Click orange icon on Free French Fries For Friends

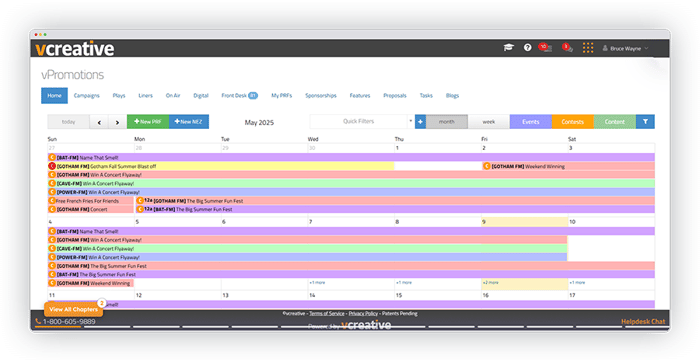(52, 200)
